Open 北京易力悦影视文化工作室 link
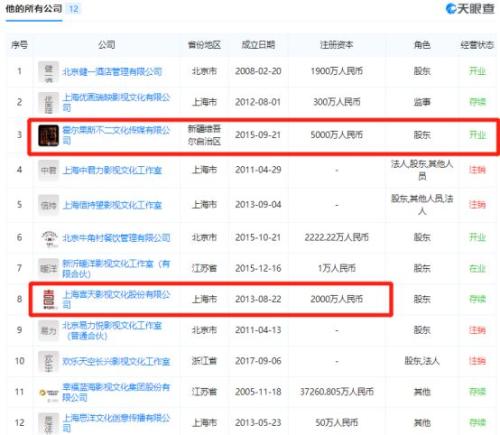 pyautogui.click(x=112, y=330)
